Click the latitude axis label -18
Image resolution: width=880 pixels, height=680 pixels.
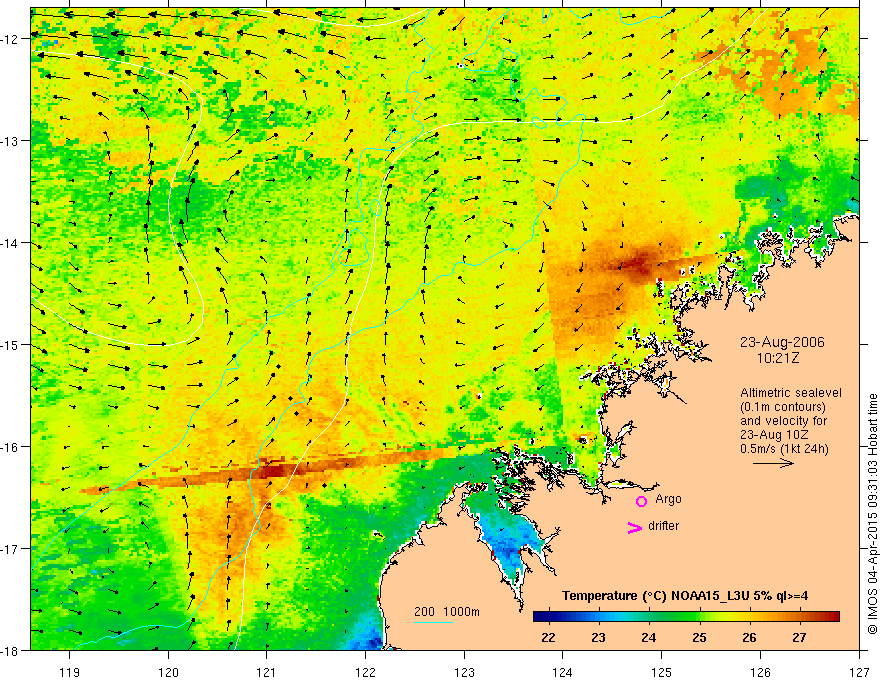[12, 651]
